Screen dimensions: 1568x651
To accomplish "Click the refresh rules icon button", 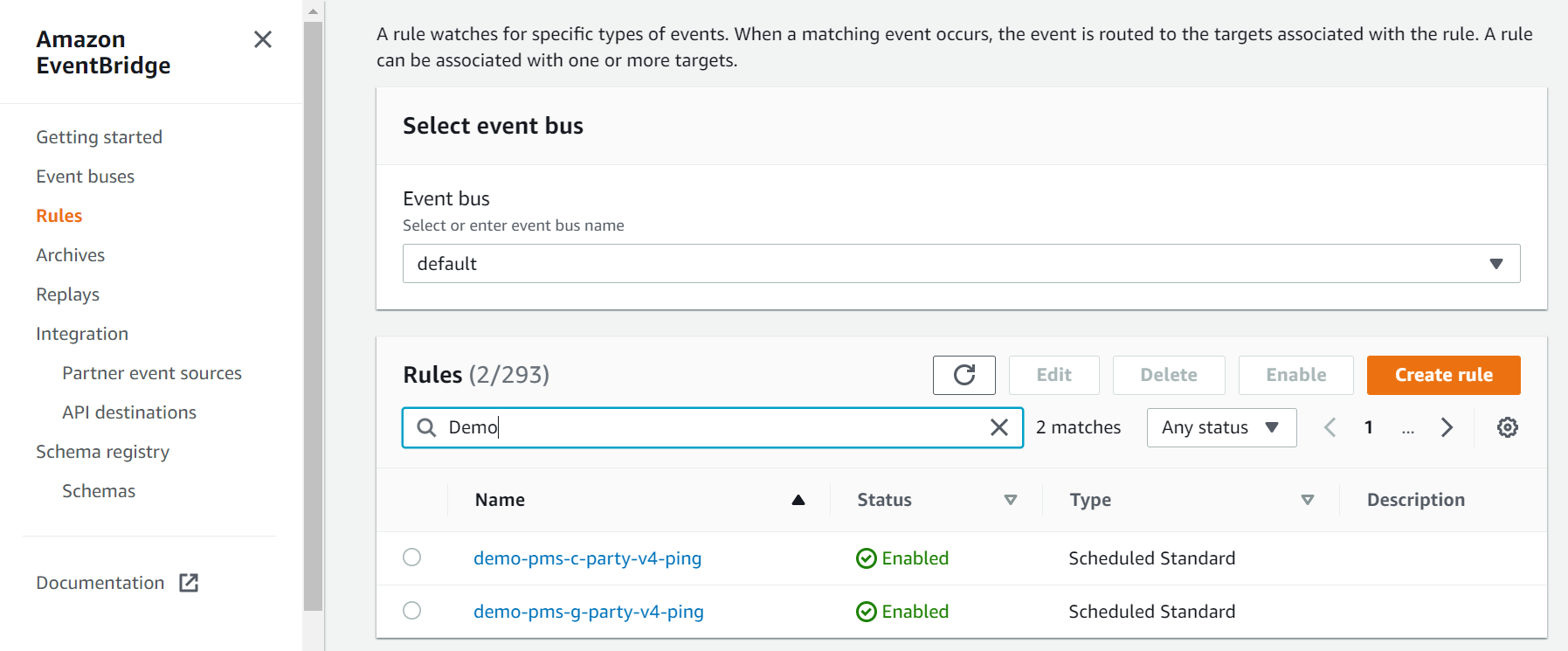I will pyautogui.click(x=964, y=375).
